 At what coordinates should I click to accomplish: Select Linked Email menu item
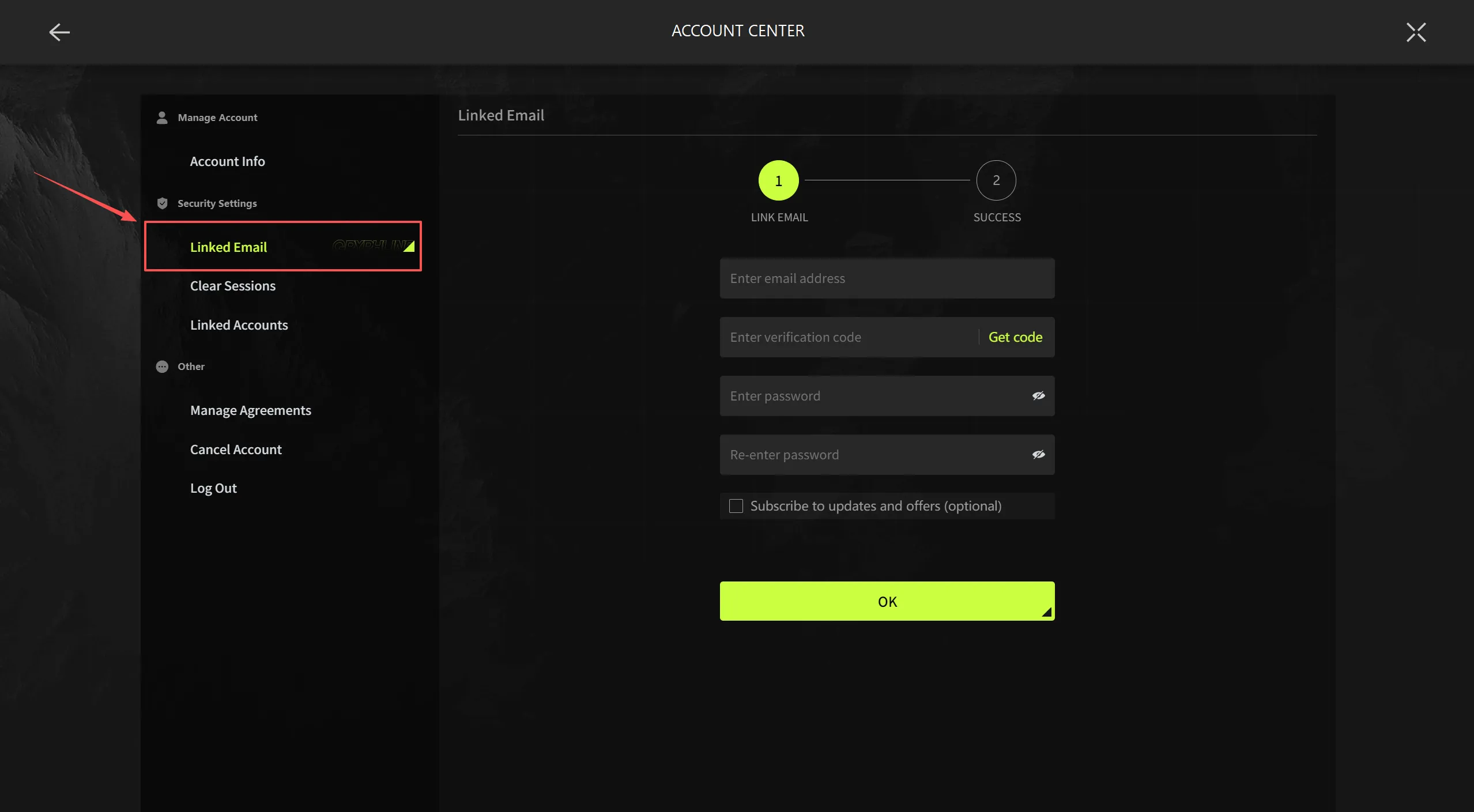pos(282,247)
